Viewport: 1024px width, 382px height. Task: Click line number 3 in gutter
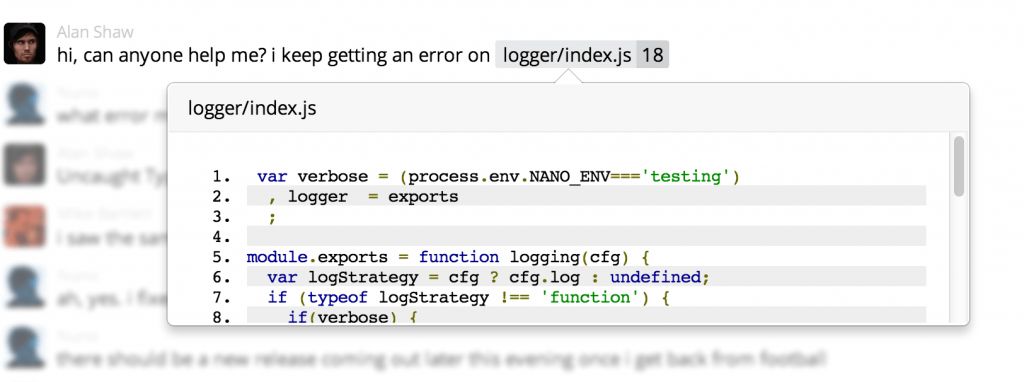point(221,217)
